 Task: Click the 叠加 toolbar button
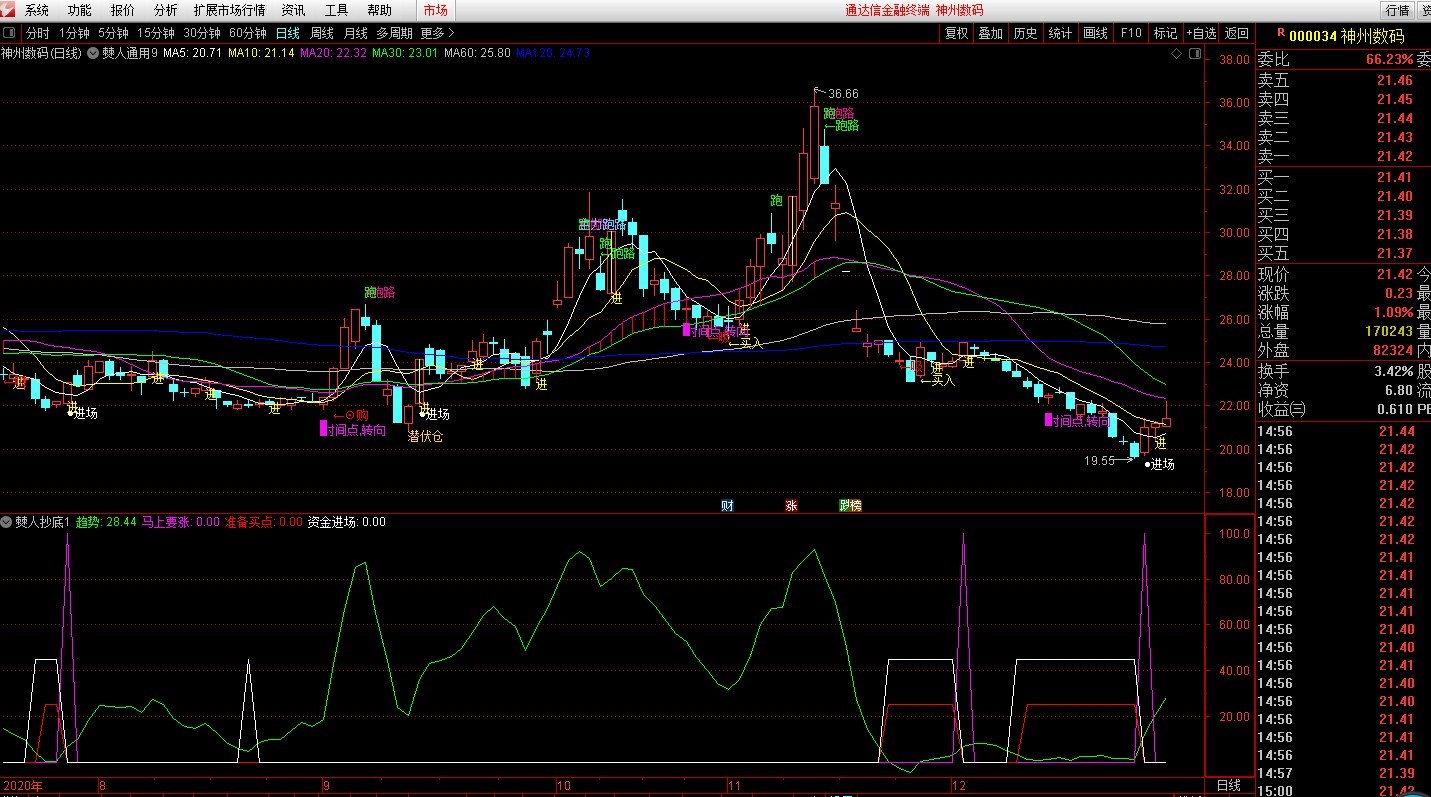click(990, 33)
